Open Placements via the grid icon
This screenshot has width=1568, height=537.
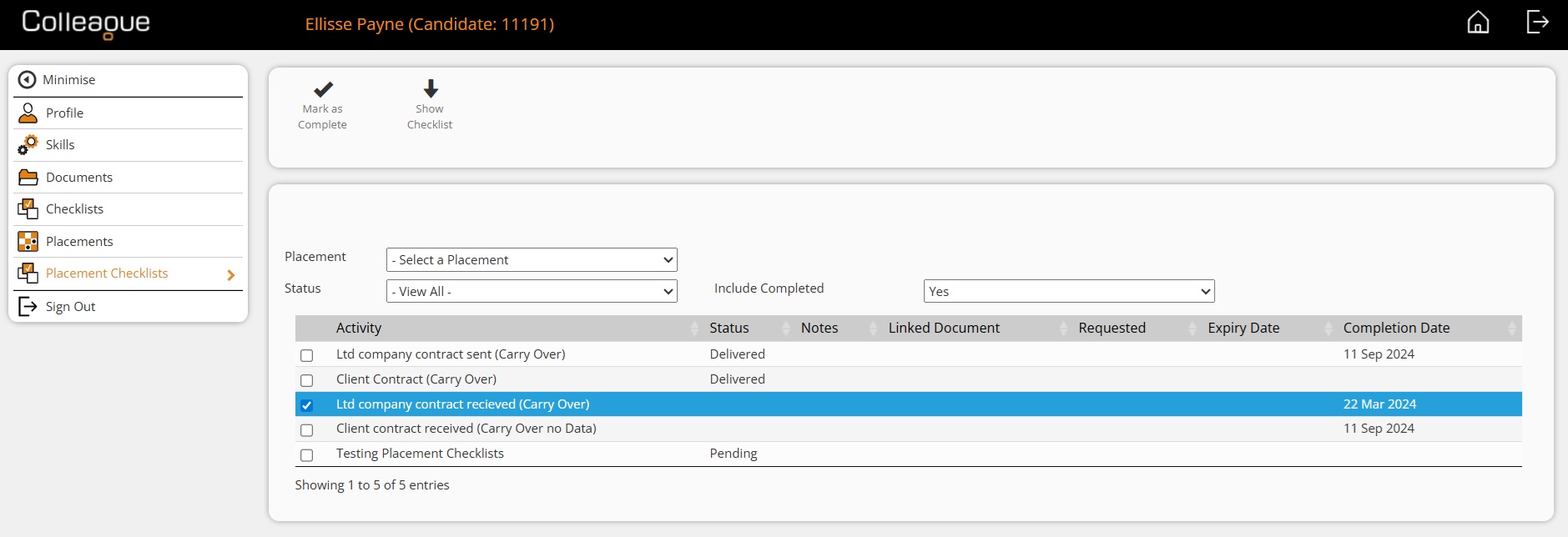tap(28, 242)
